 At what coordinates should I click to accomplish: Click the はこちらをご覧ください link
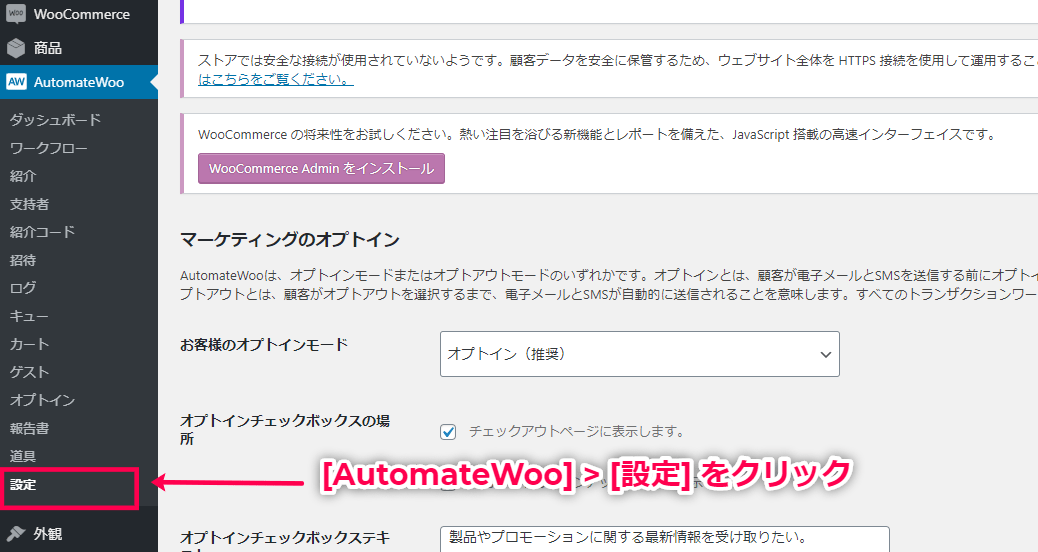275,79
